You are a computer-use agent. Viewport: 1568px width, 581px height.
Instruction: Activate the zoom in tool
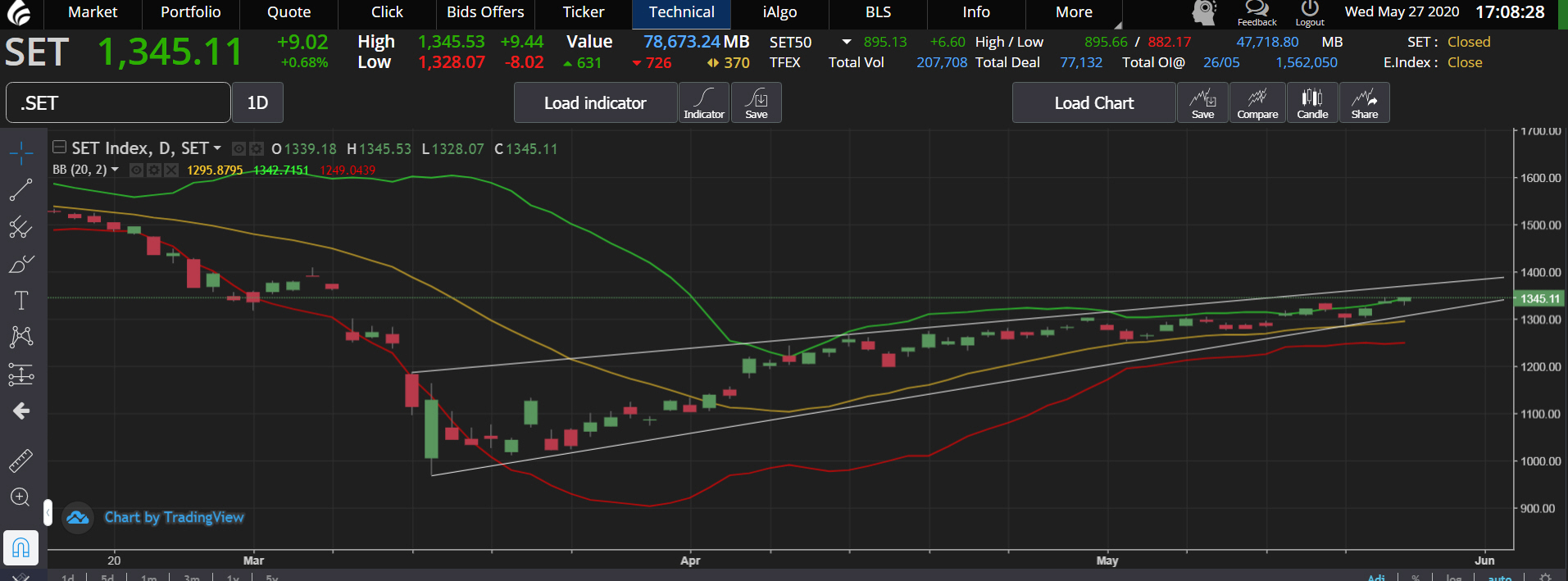(x=21, y=497)
